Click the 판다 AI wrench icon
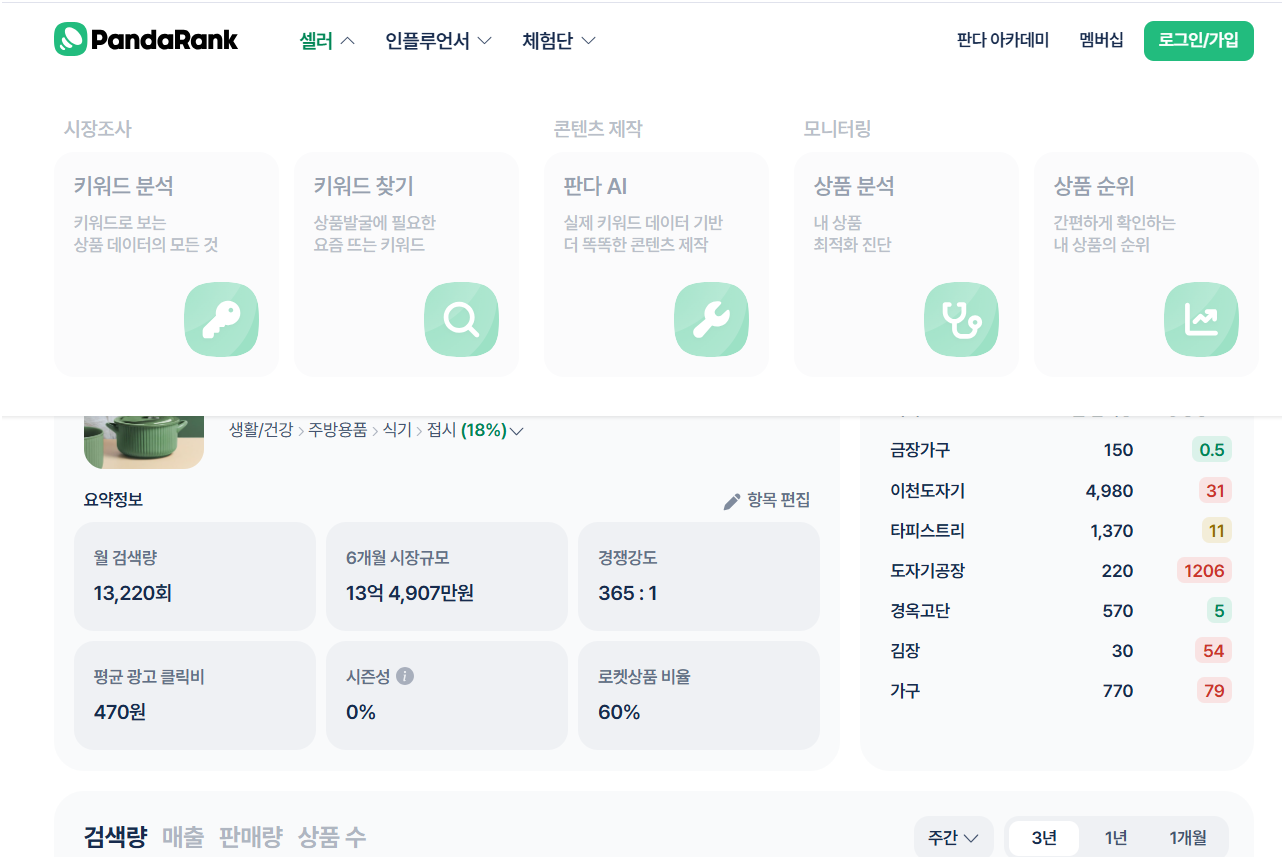 [x=711, y=319]
